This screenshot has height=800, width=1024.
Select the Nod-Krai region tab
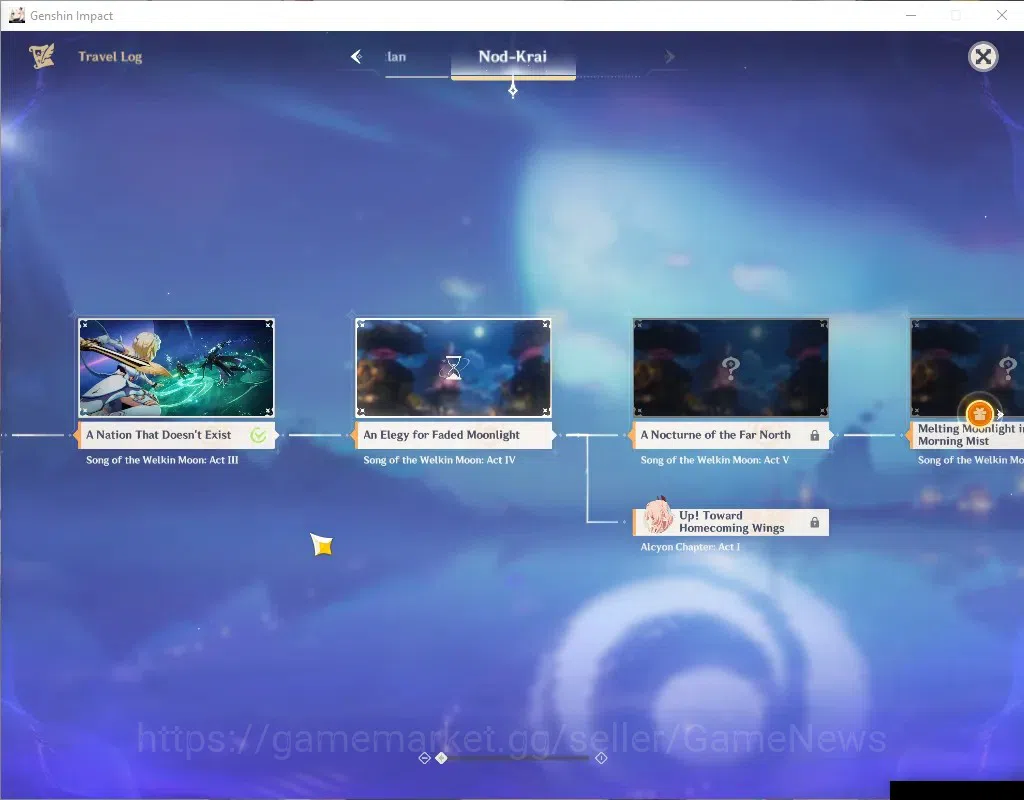tap(513, 57)
